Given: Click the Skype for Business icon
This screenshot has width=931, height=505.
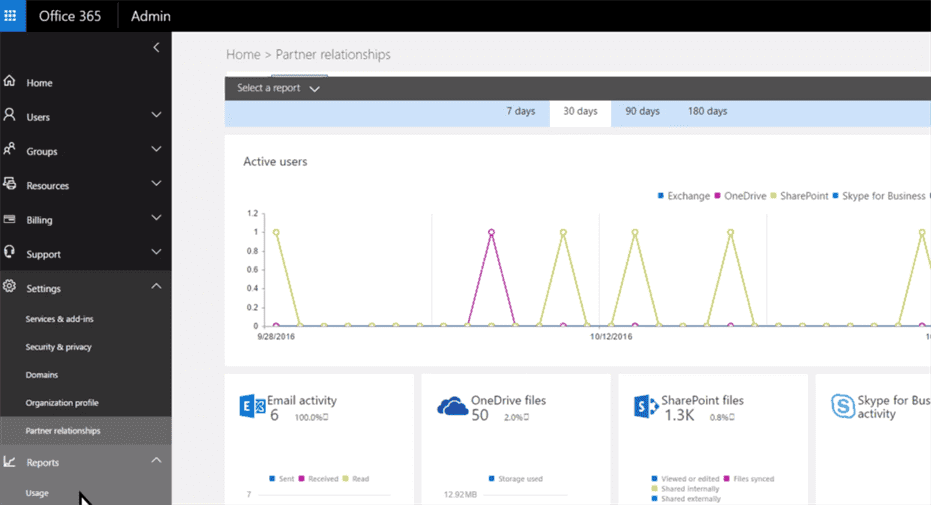Looking at the screenshot, I should 843,406.
